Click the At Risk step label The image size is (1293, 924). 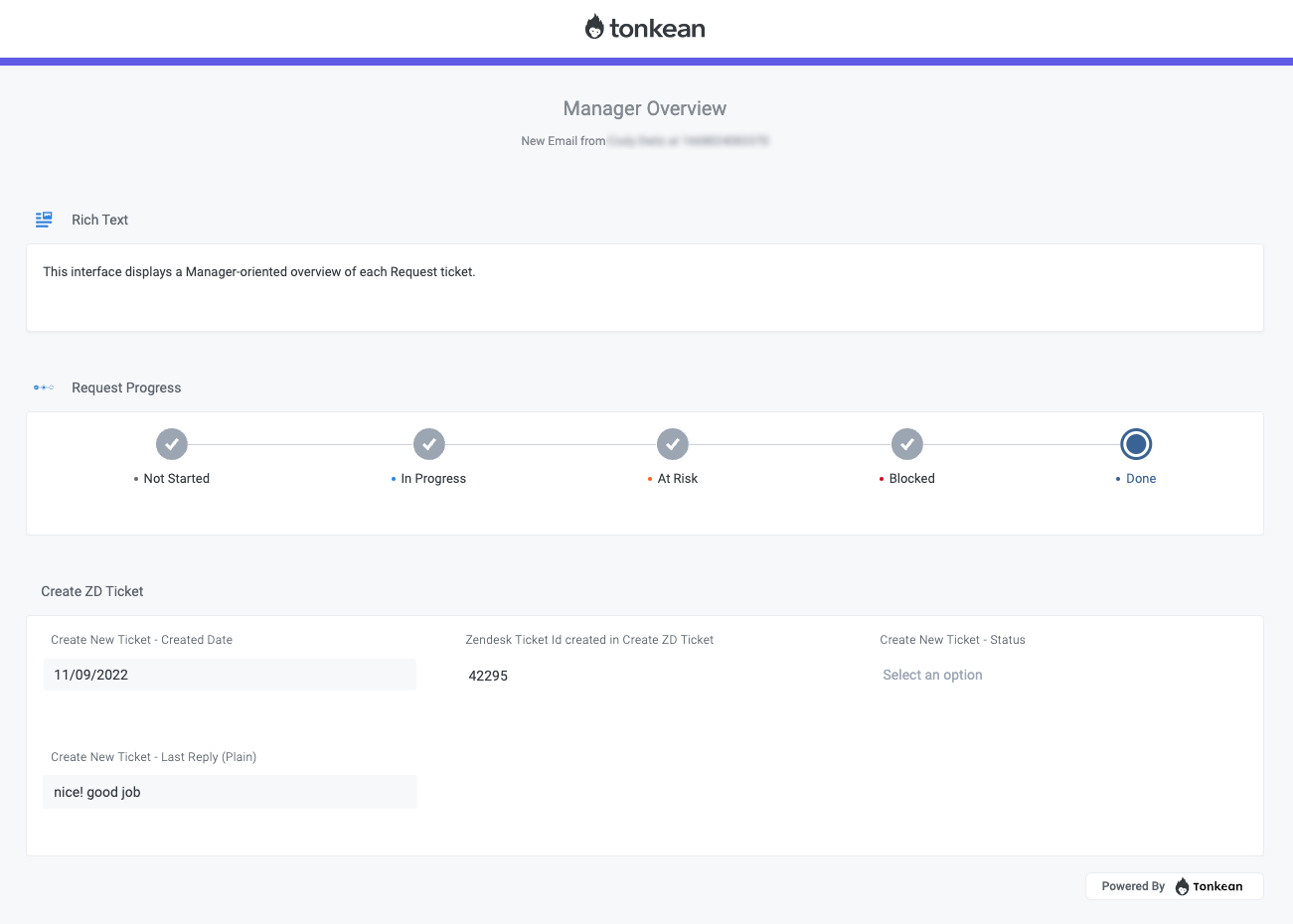coord(678,479)
